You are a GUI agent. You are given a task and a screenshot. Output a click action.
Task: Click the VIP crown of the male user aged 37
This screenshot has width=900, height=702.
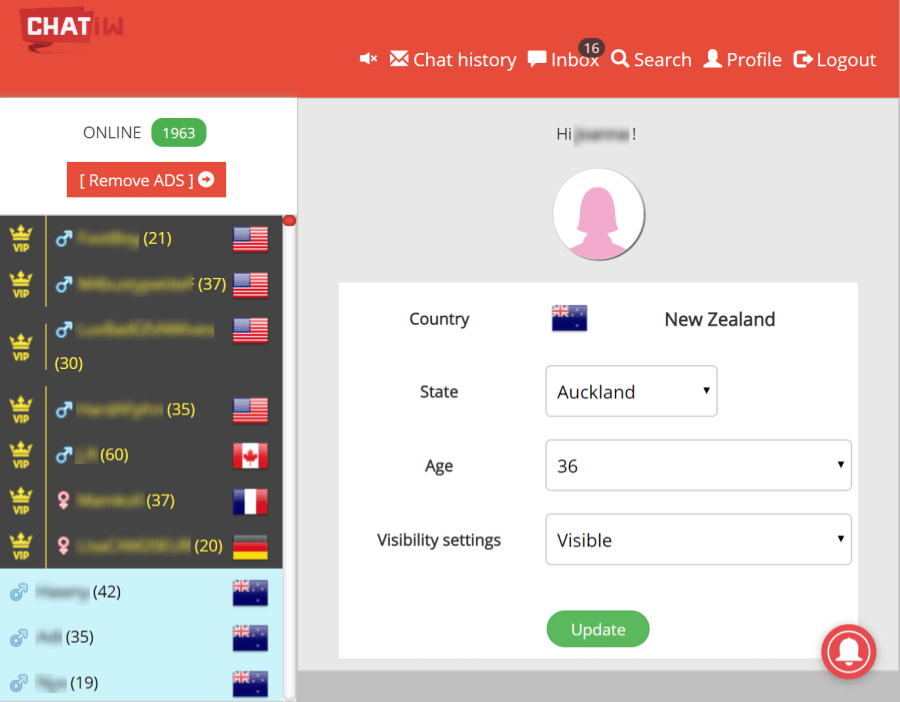point(21,285)
